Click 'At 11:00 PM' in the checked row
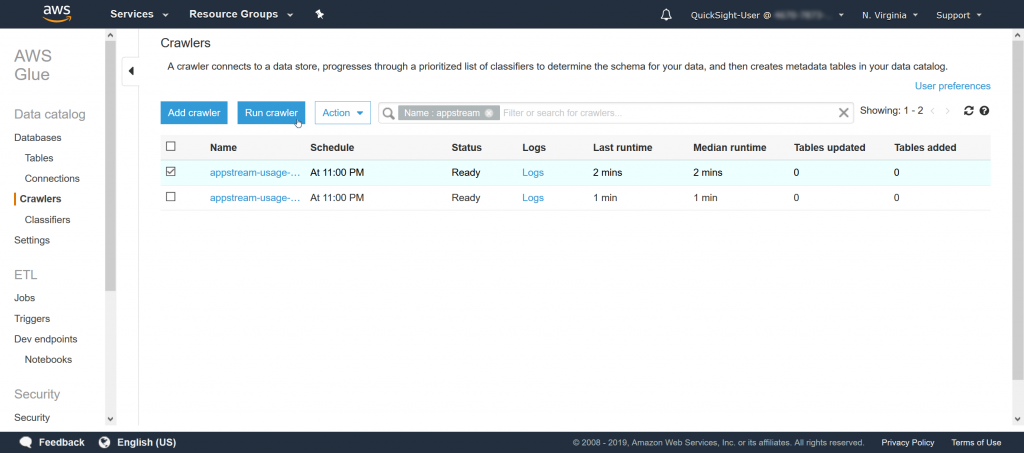The height and width of the screenshot is (453, 1024). pos(337,172)
